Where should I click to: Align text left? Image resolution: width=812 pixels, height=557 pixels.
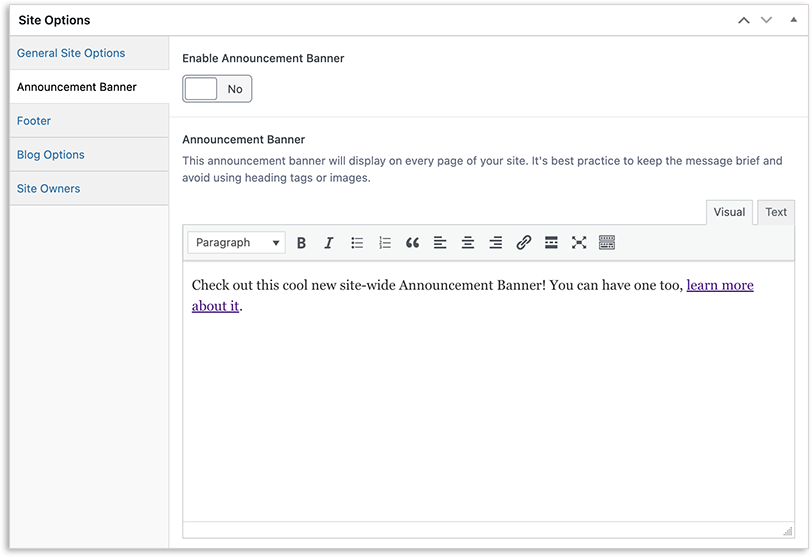[440, 243]
